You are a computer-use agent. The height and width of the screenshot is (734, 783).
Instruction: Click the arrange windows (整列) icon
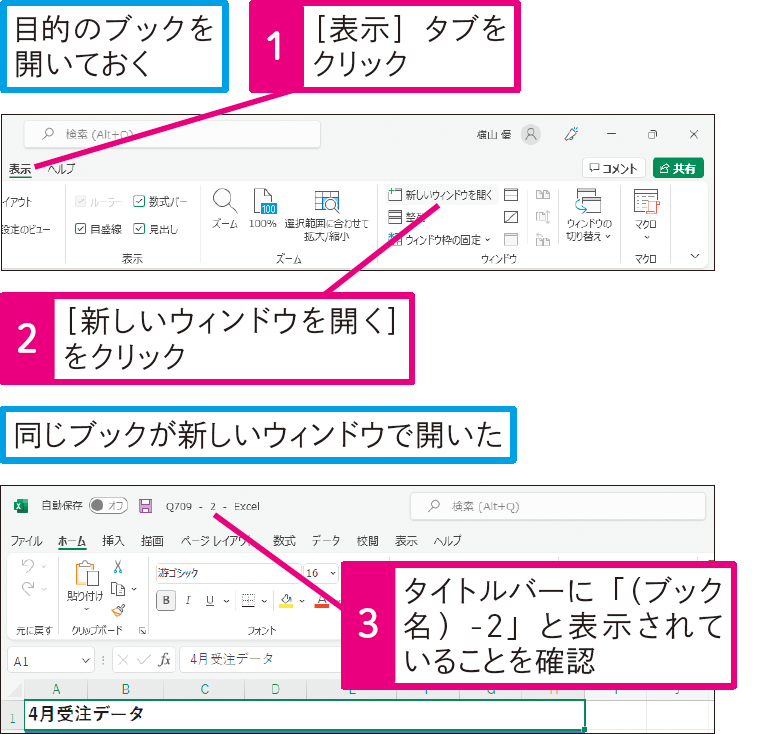[395, 217]
